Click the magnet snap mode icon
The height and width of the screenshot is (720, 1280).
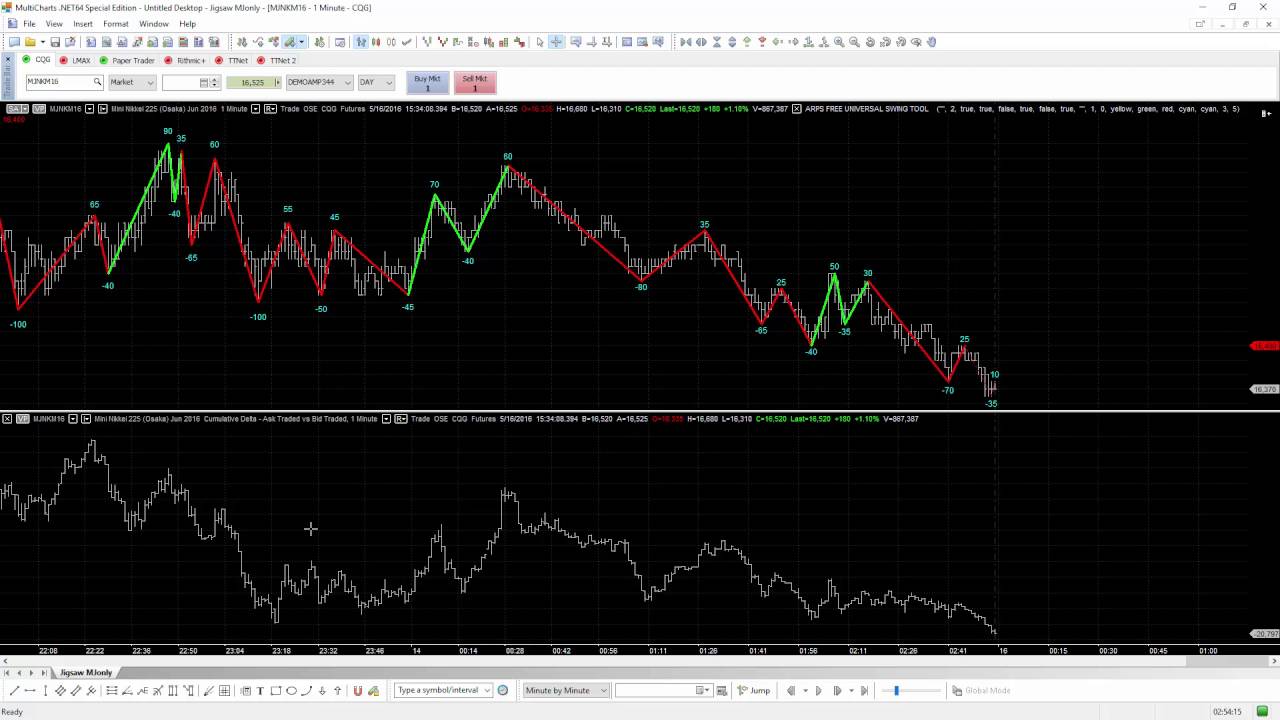357,690
